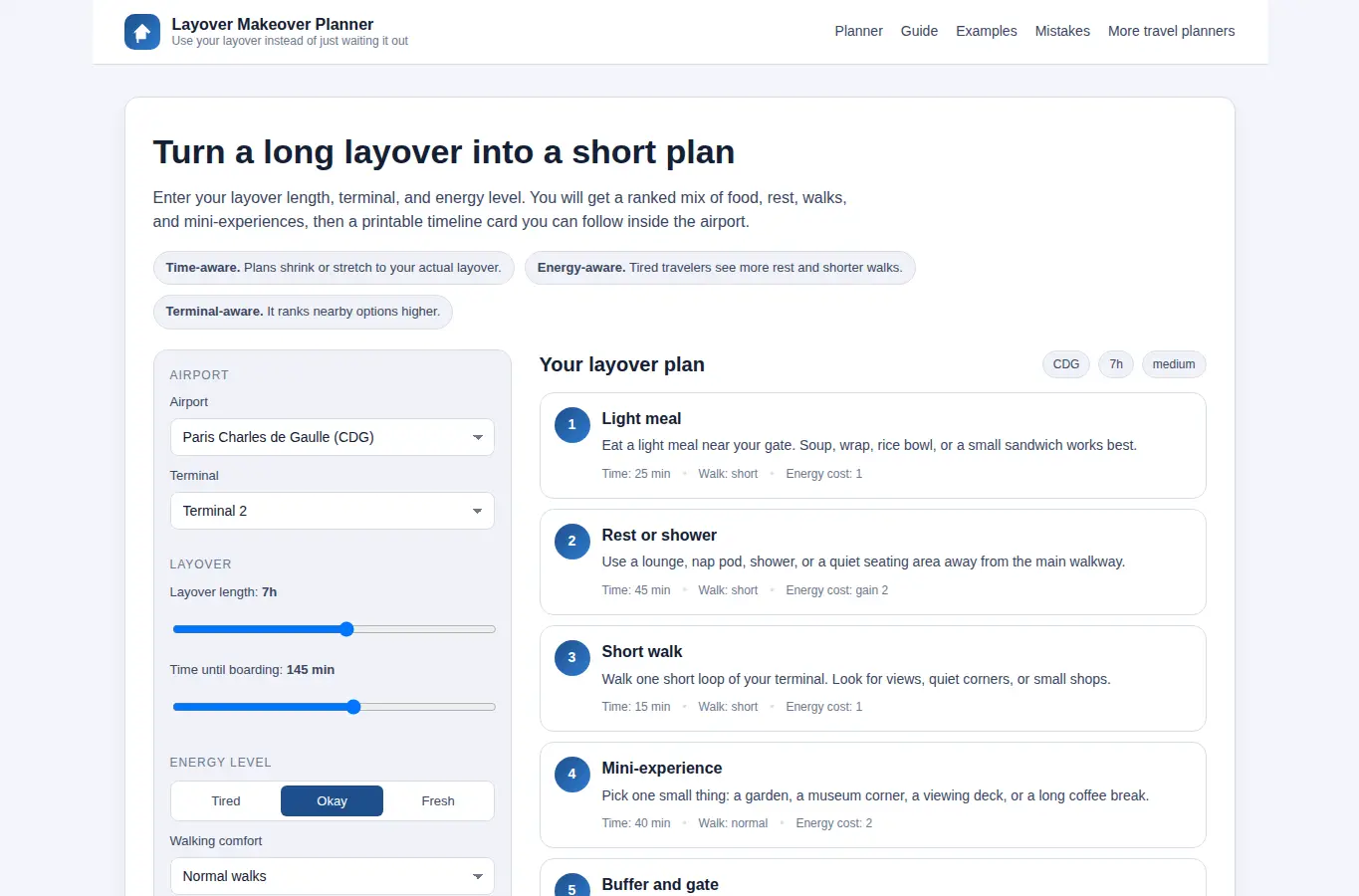
Task: Click the 'Layover length: 7h' label
Action: pyautogui.click(x=223, y=592)
